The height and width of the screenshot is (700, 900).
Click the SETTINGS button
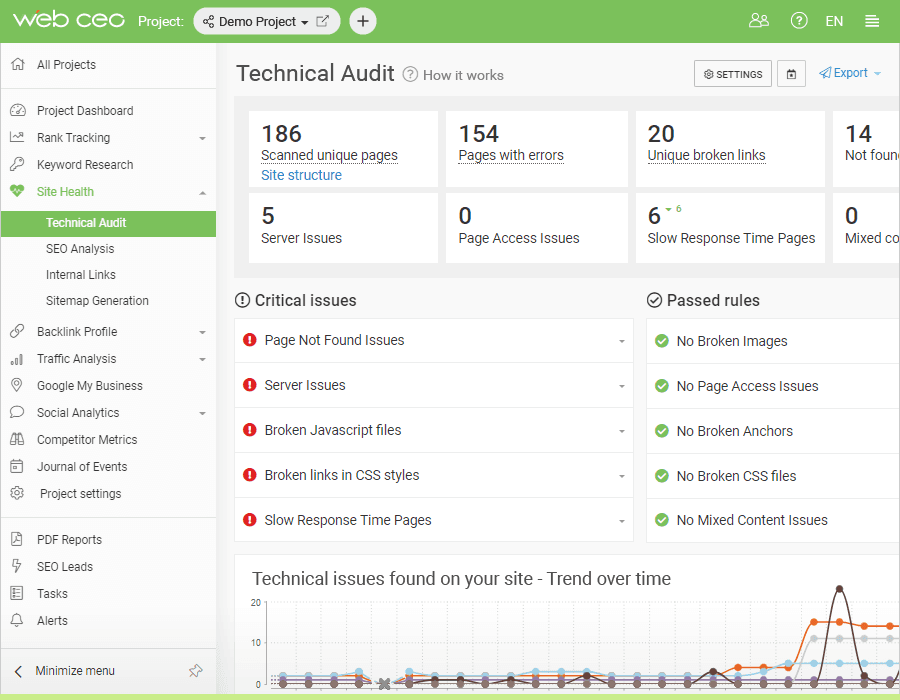coord(732,74)
